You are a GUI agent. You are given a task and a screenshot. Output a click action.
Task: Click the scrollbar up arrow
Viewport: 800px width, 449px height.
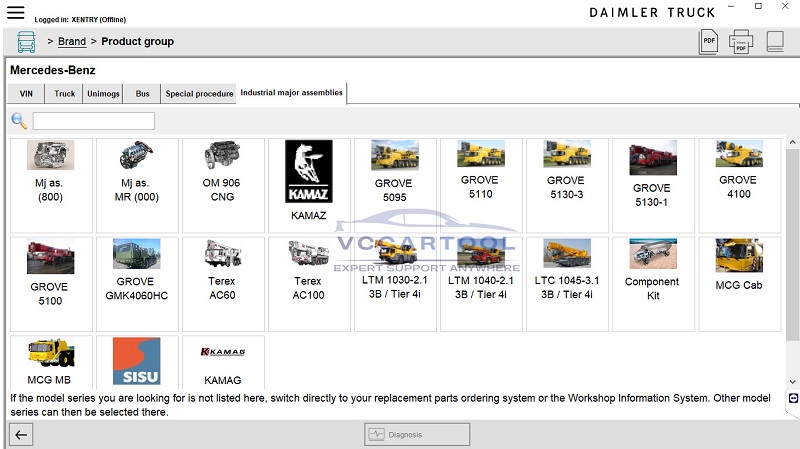click(x=792, y=142)
